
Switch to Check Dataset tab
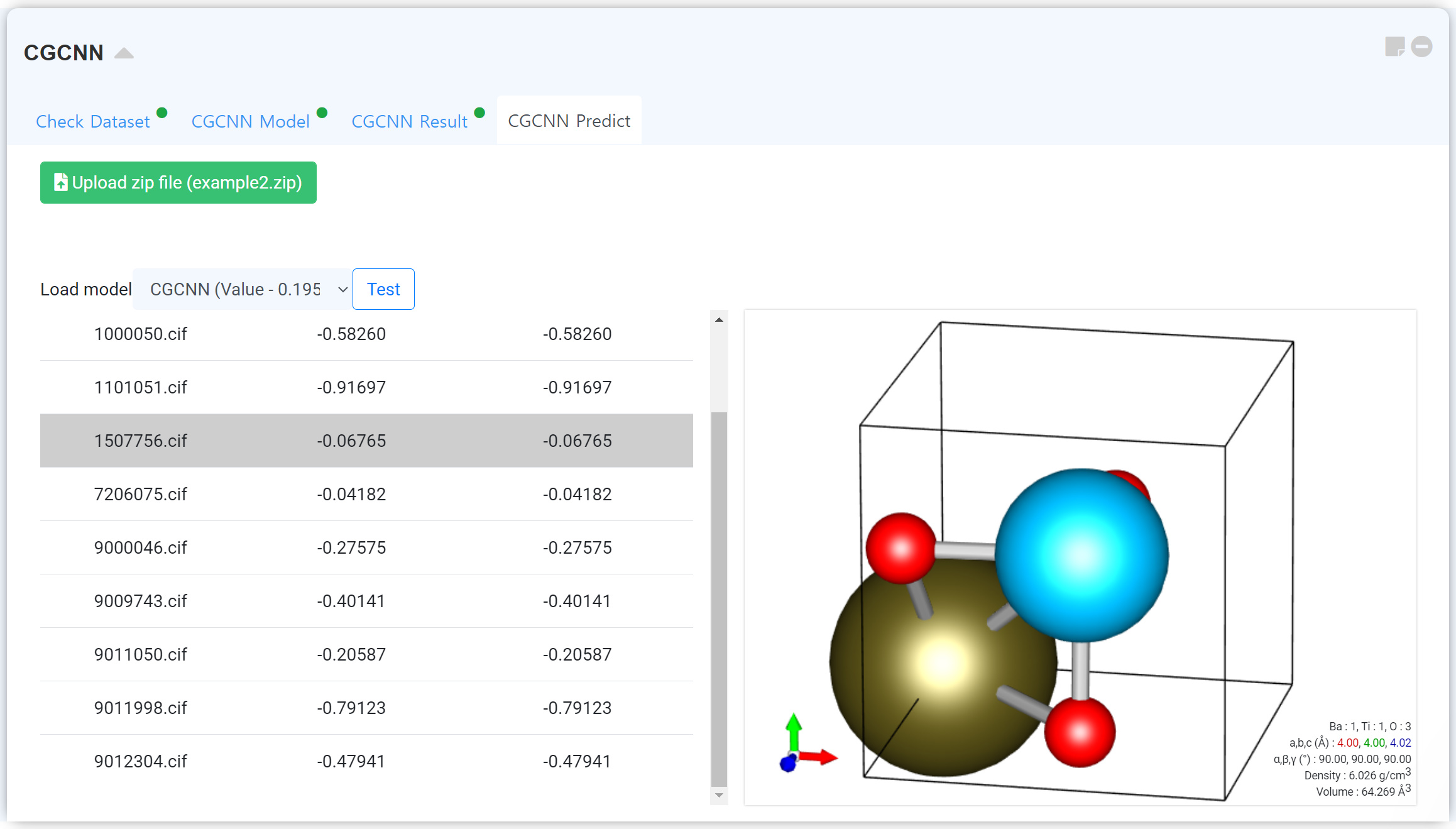pyautogui.click(x=93, y=121)
